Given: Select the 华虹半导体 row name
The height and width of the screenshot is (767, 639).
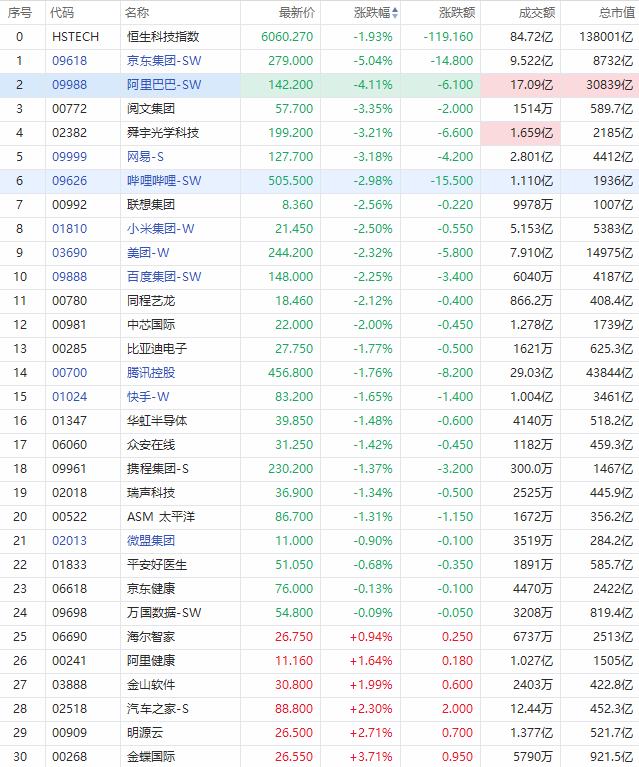Looking at the screenshot, I should point(157,421).
